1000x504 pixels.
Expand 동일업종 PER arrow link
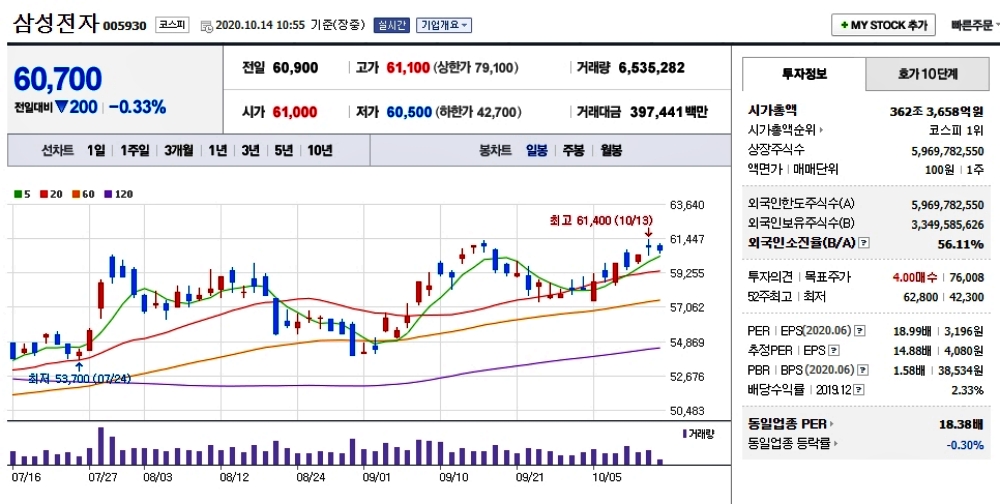click(832, 424)
